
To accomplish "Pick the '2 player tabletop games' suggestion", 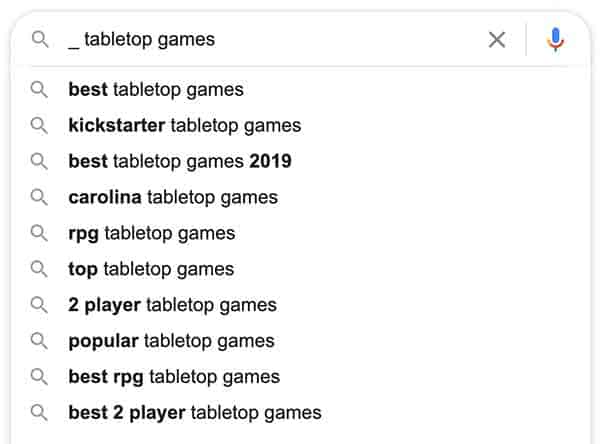I will point(300,305).
